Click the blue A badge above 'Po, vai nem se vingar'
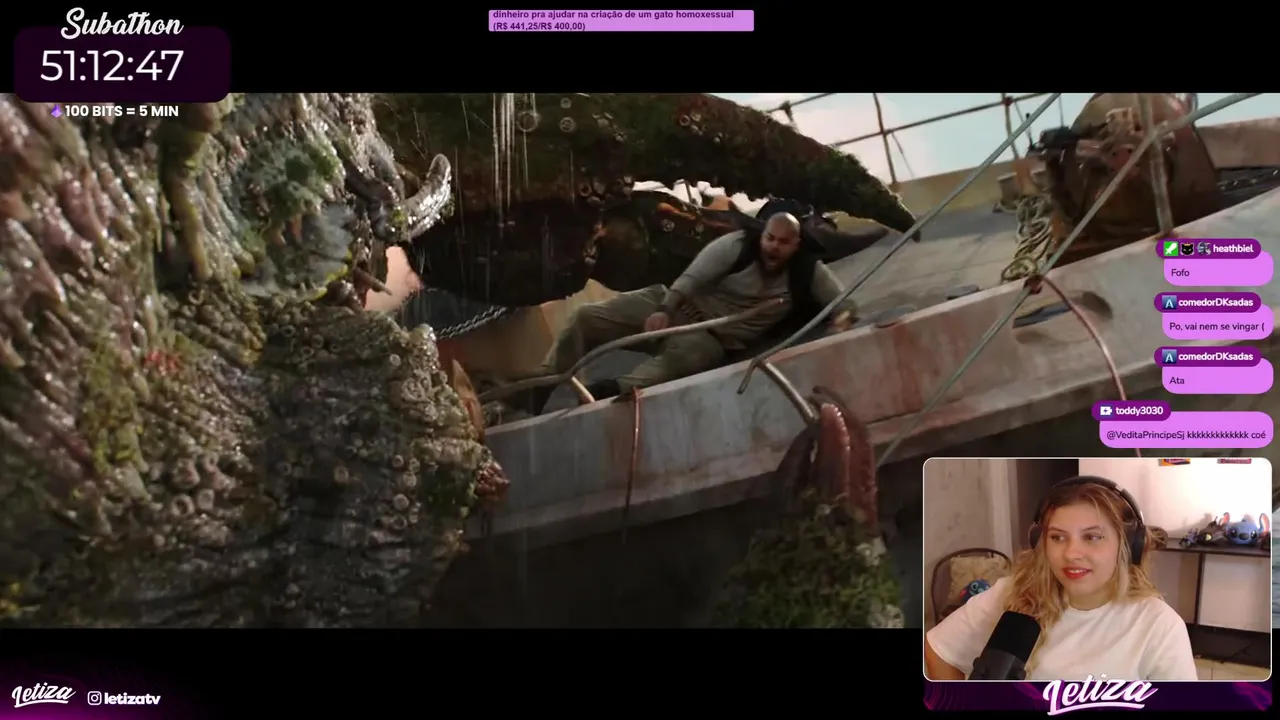Screen dimensions: 1280x720 click(x=1169, y=302)
